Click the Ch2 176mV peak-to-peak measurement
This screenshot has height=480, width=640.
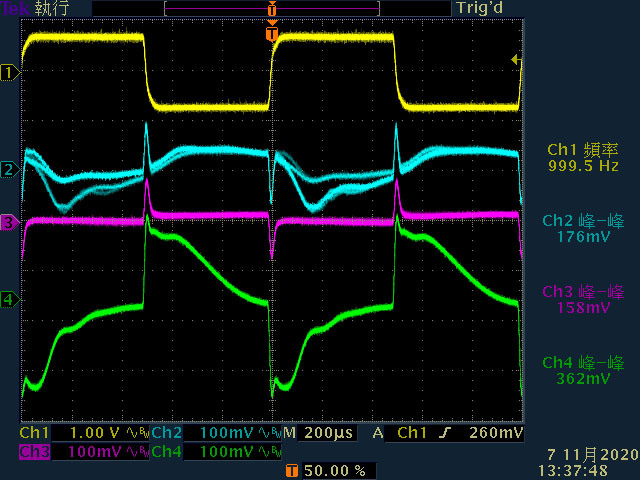(x=583, y=236)
